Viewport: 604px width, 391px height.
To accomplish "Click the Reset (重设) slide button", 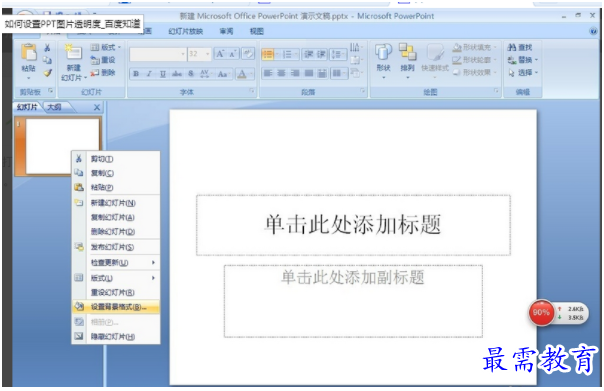I will (x=103, y=60).
